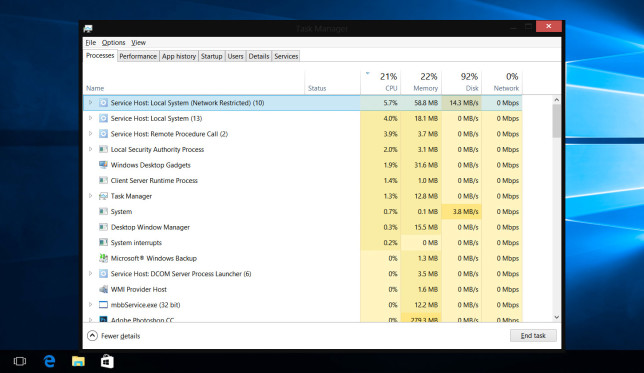Sort processes by the Network column
This screenshot has height=373, width=644.
[x=502, y=82]
